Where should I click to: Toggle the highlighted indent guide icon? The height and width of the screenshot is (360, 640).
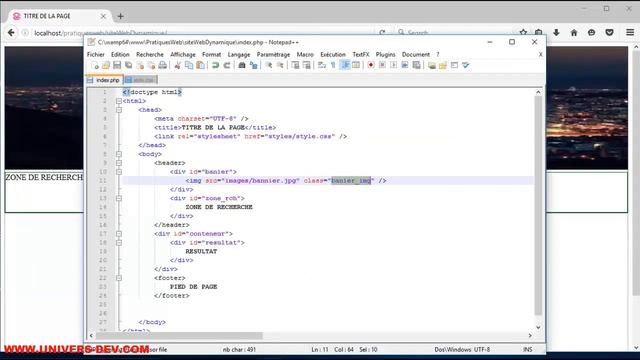tap(344, 65)
